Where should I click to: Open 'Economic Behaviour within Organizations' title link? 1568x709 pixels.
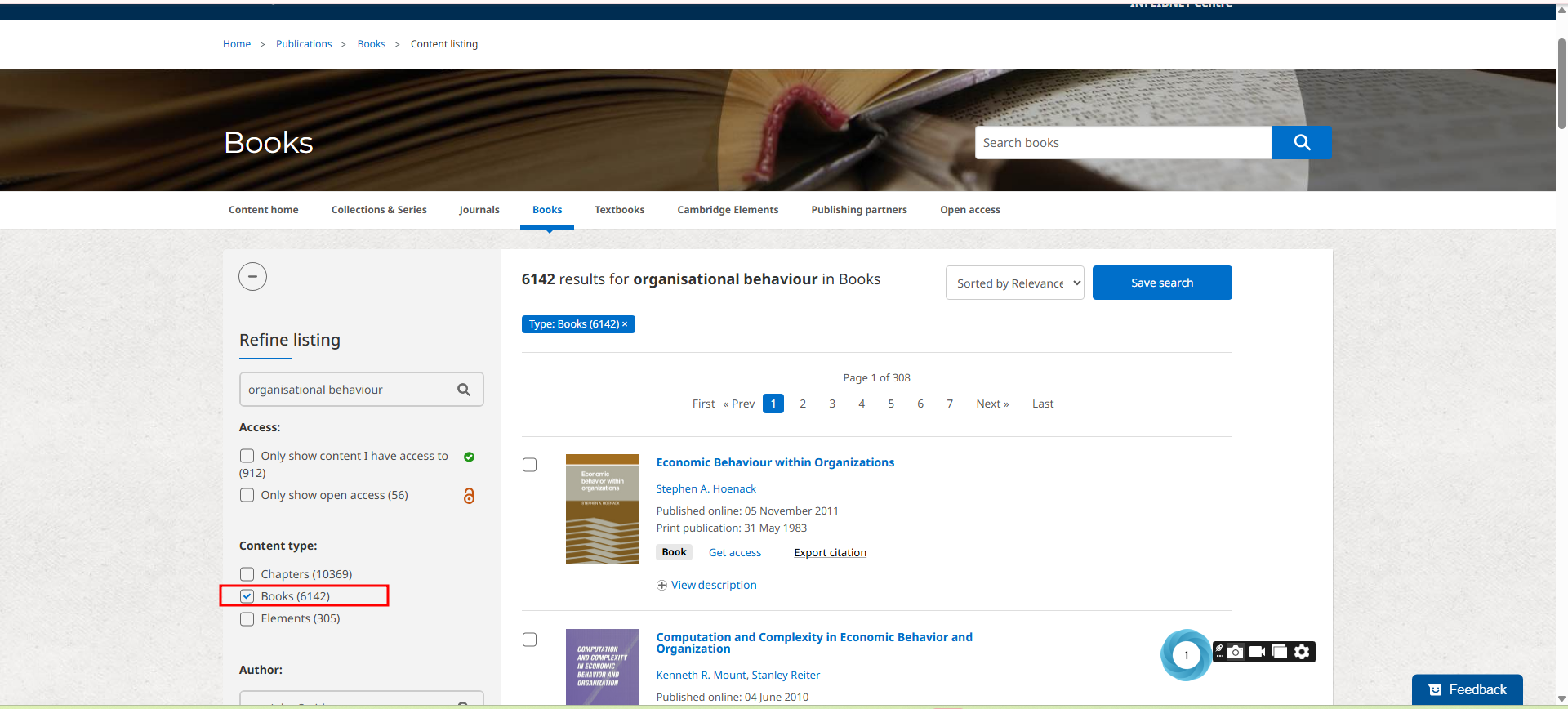[x=775, y=462]
